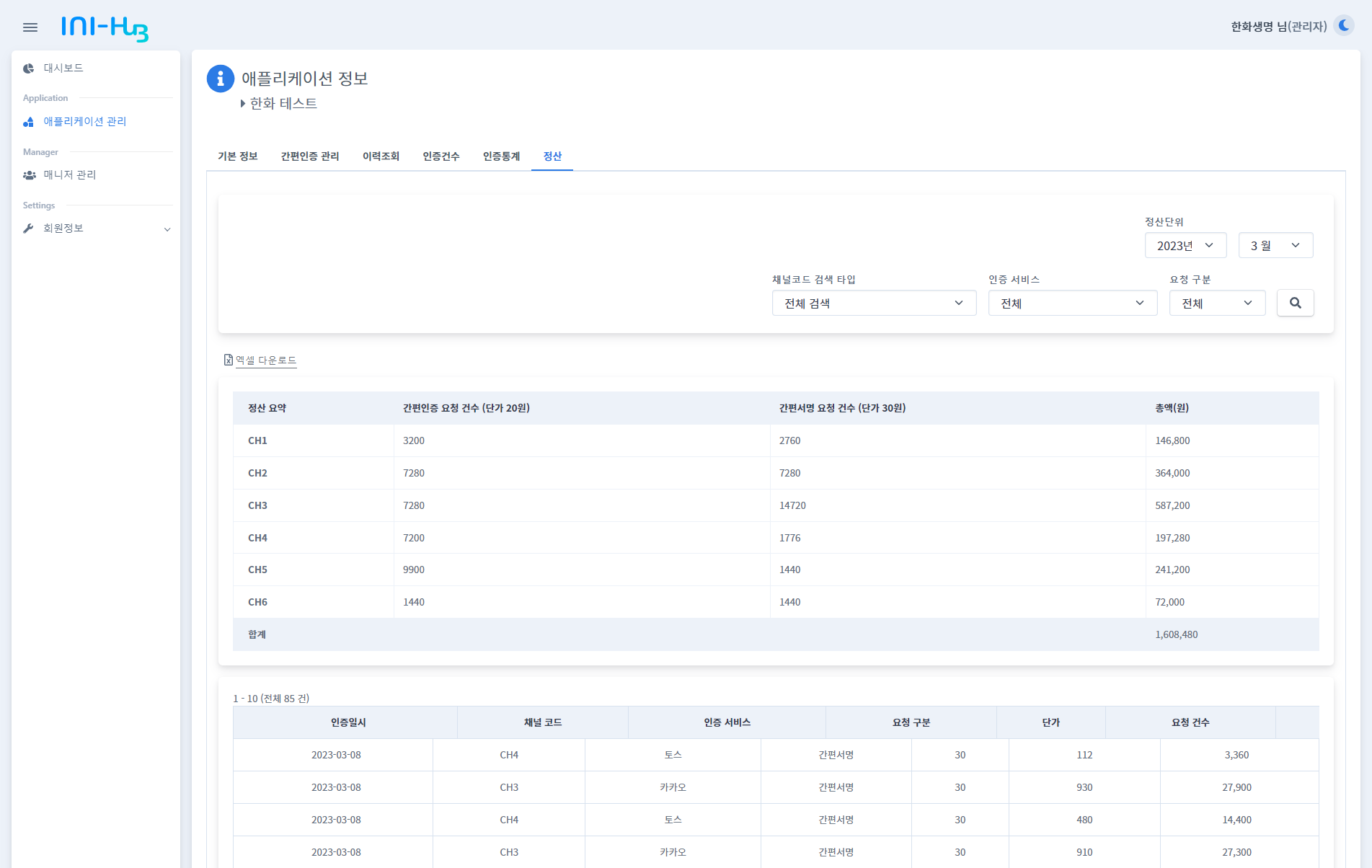The image size is (1372, 868).
Task: Open the 채널코드 검색 타입 dropdown
Action: [x=874, y=303]
